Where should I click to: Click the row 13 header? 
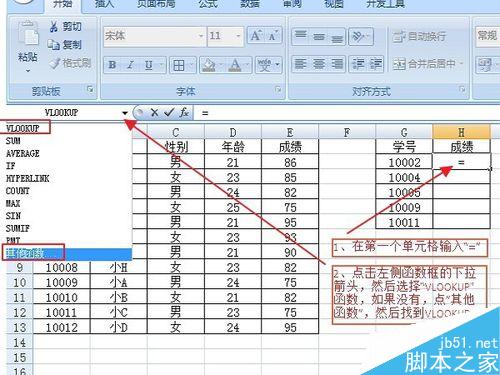19,327
